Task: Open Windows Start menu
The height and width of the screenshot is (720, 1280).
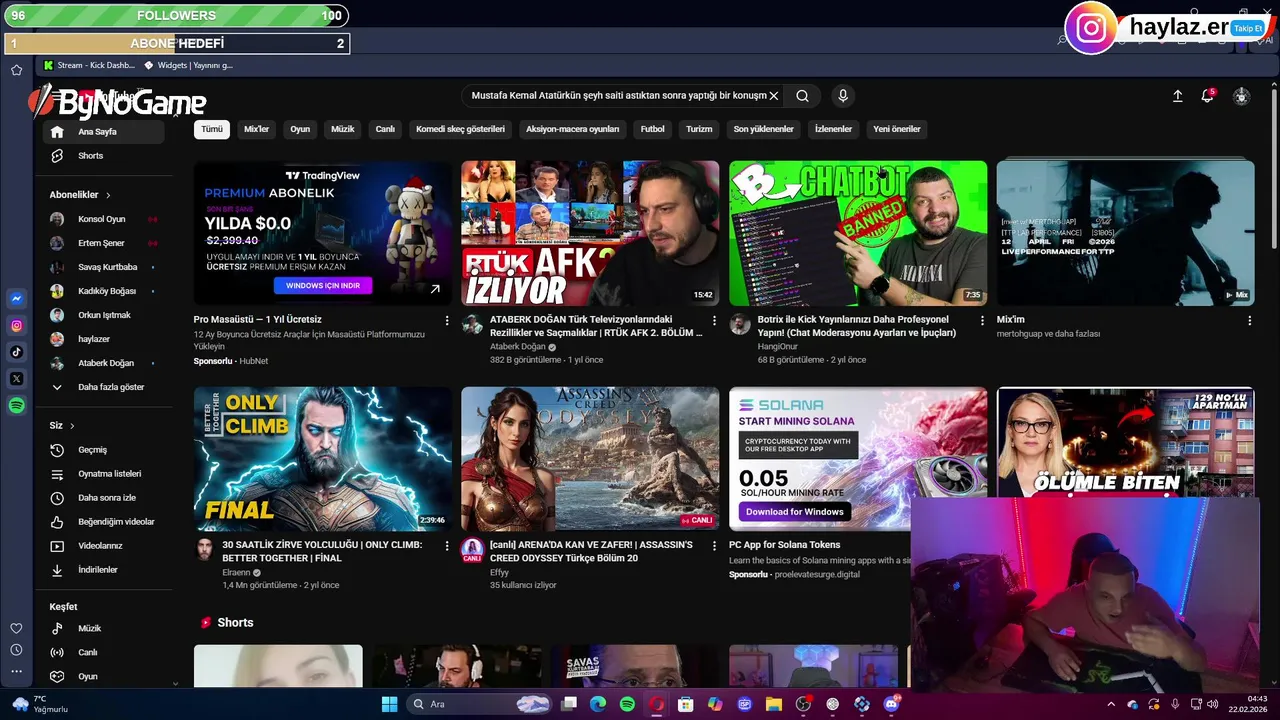Action: tap(390, 704)
